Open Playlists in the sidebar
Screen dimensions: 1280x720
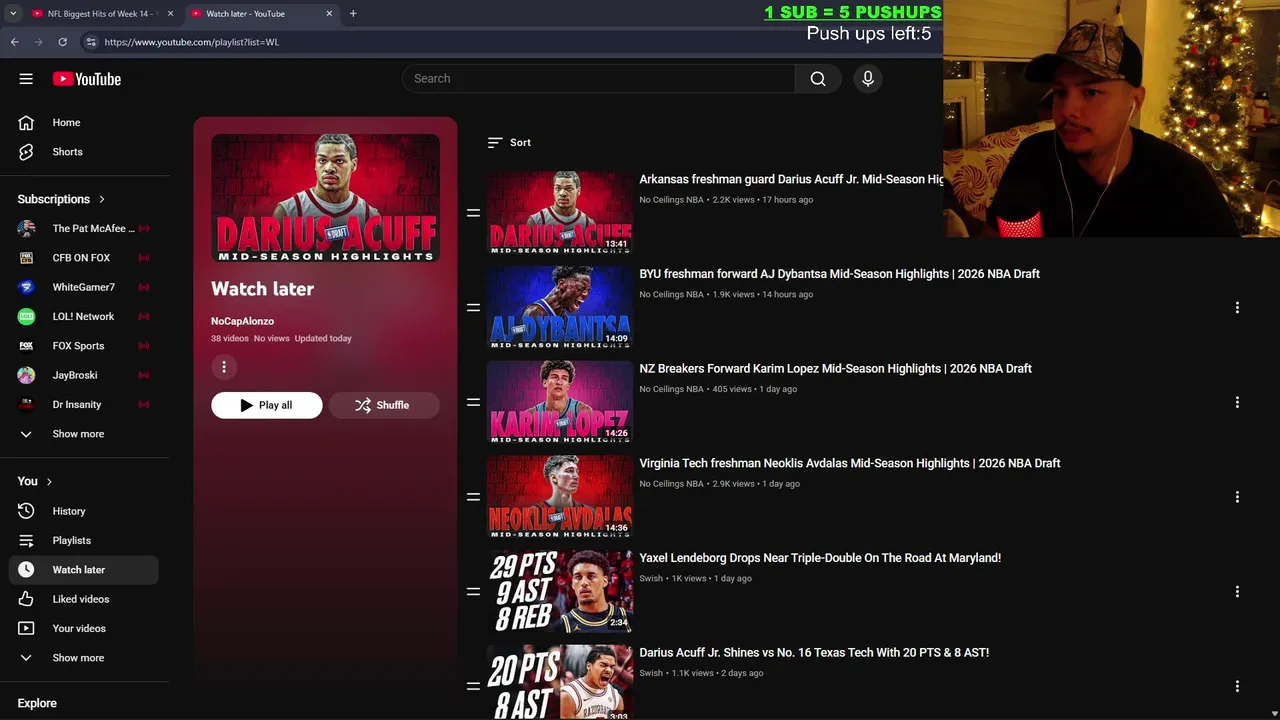click(x=84, y=540)
